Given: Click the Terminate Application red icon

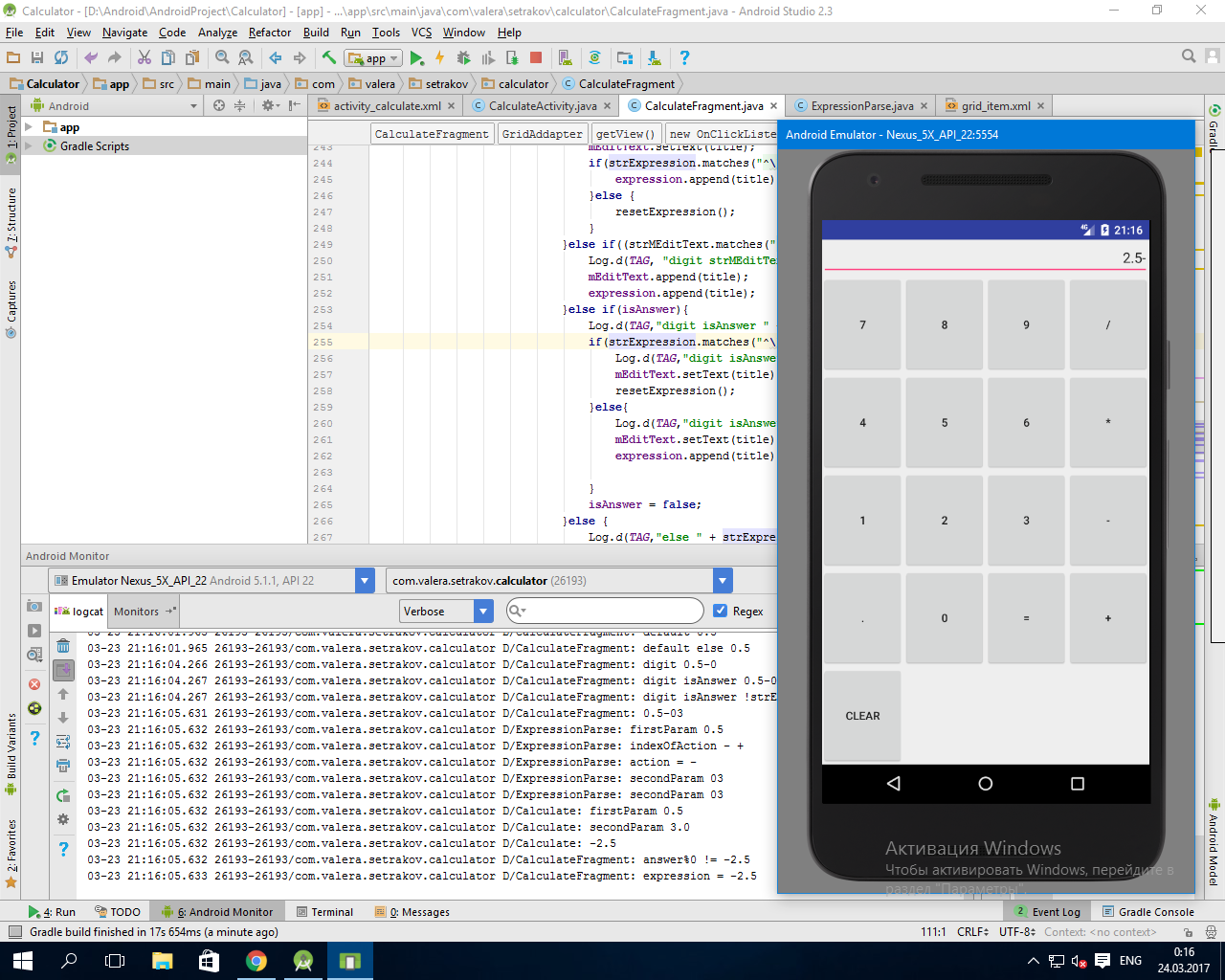Looking at the screenshot, I should coord(34,684).
